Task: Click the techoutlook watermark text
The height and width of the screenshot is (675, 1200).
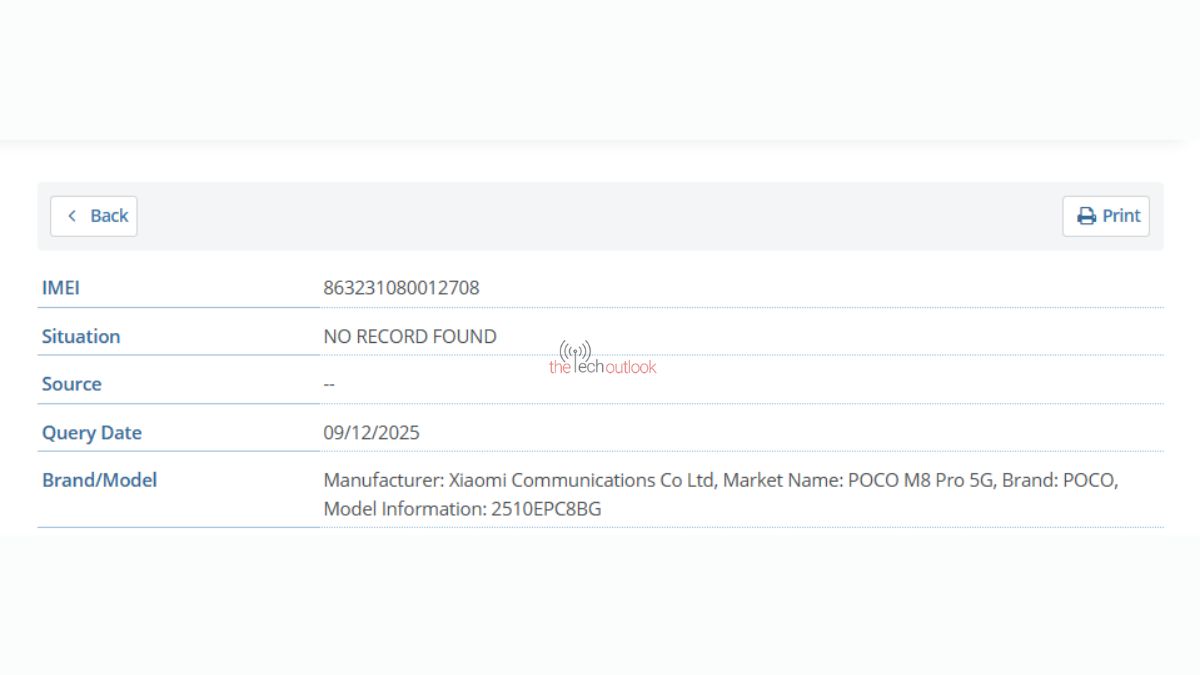Action: click(x=603, y=367)
